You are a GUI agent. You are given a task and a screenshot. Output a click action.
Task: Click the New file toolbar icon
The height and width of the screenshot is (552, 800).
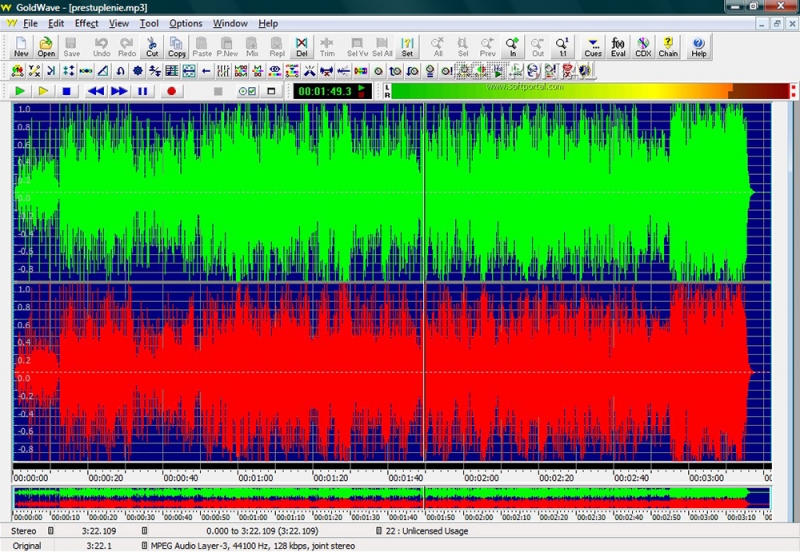coord(21,46)
